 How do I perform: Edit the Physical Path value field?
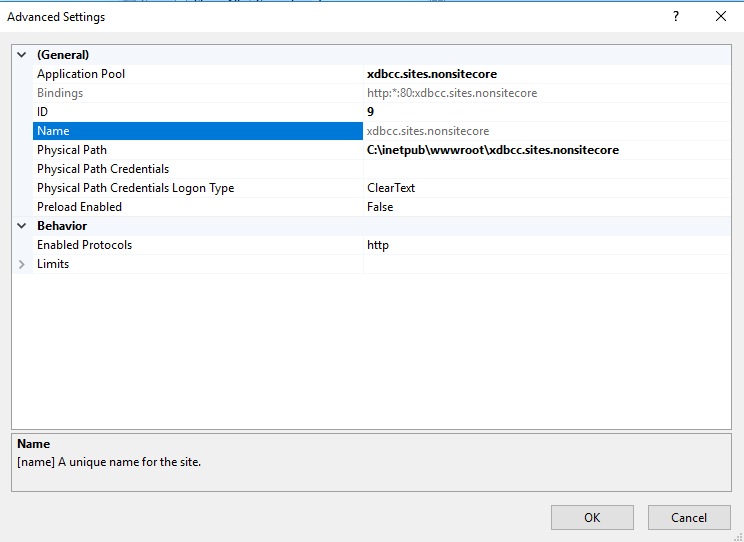click(x=492, y=150)
